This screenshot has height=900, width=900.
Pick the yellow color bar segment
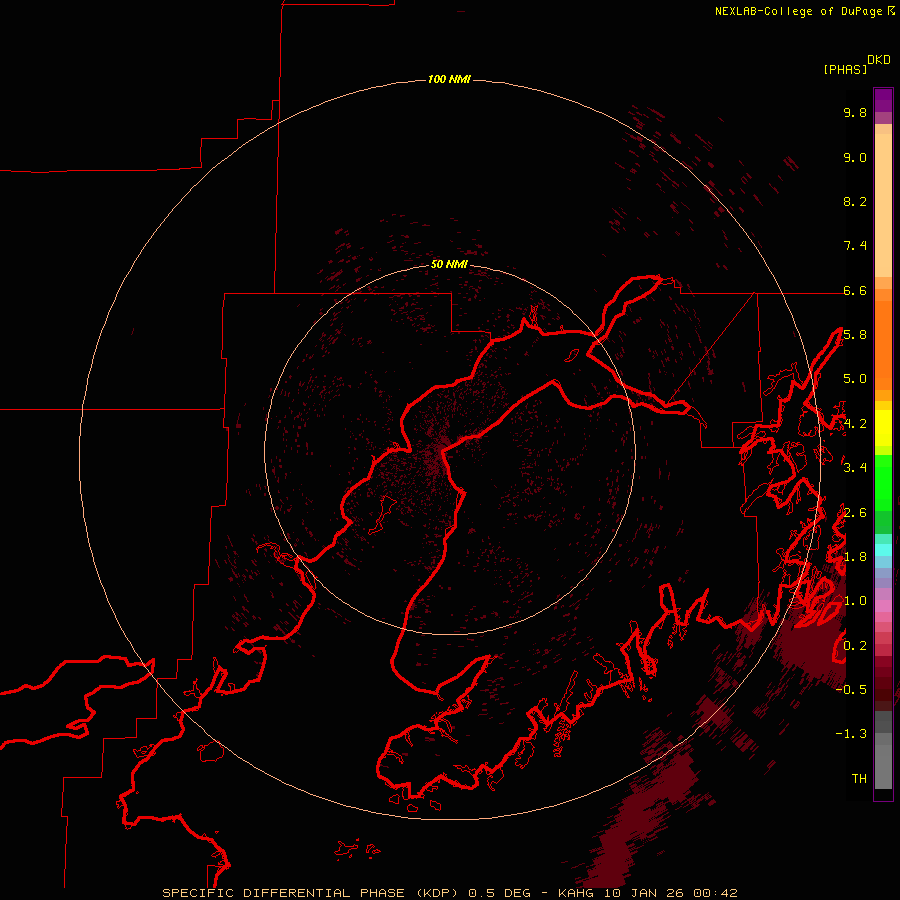[x=883, y=428]
